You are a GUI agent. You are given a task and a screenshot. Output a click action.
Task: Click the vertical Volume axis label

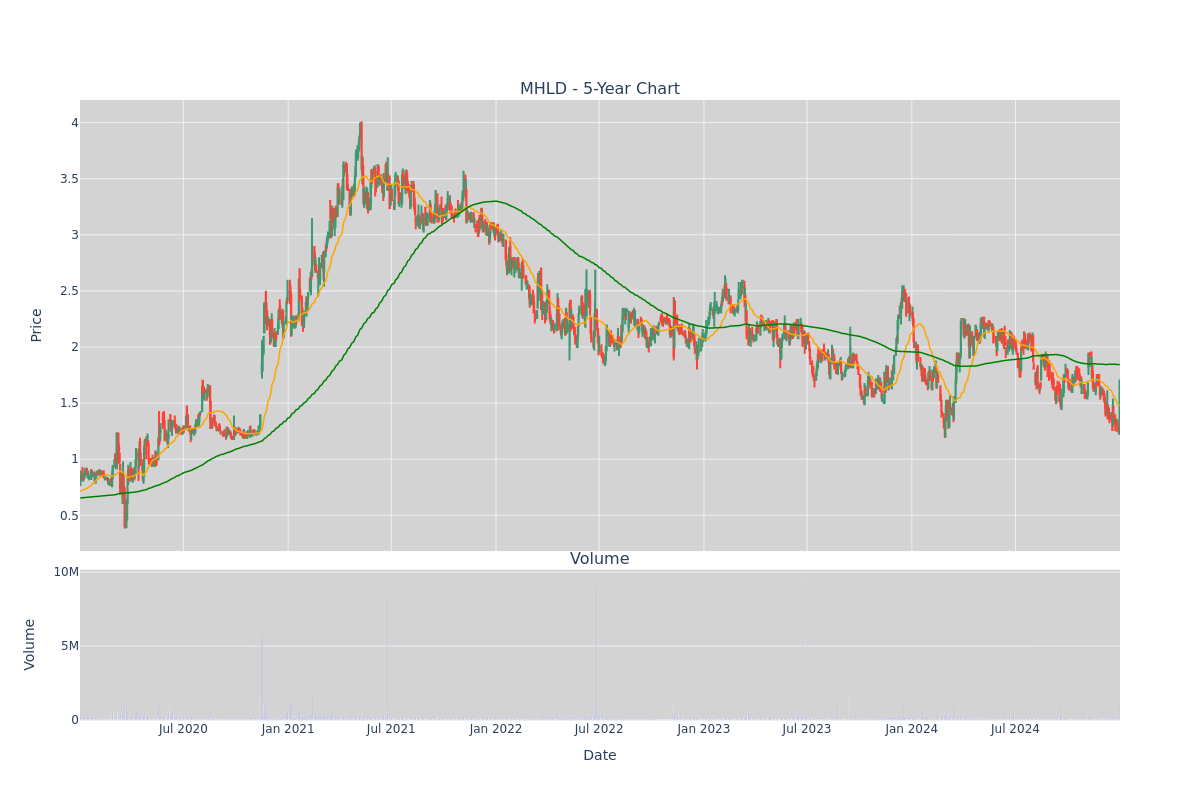(x=30, y=644)
